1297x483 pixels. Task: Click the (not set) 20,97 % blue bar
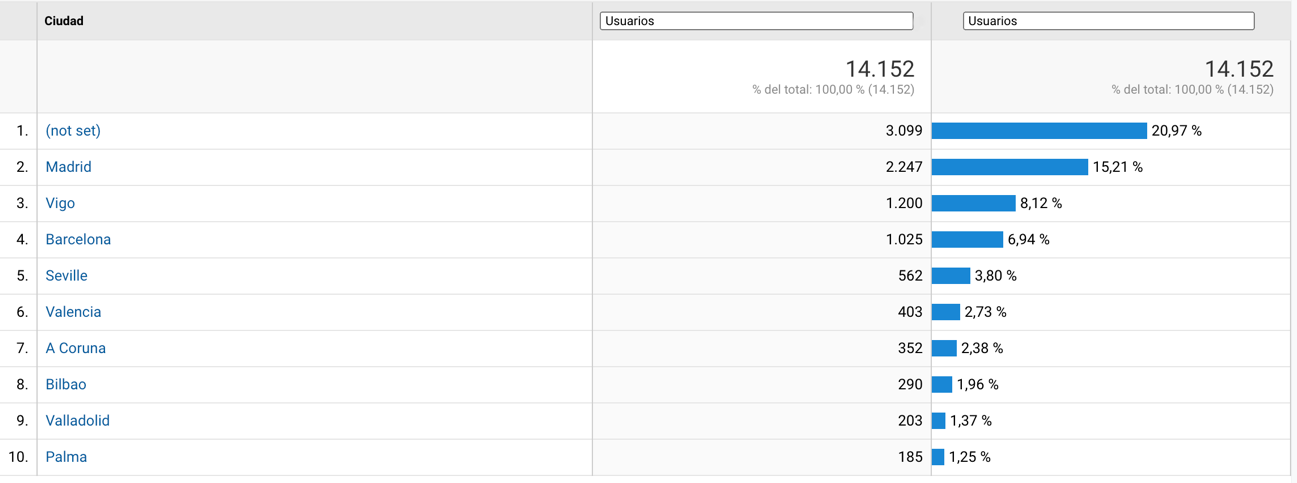pos(1039,131)
